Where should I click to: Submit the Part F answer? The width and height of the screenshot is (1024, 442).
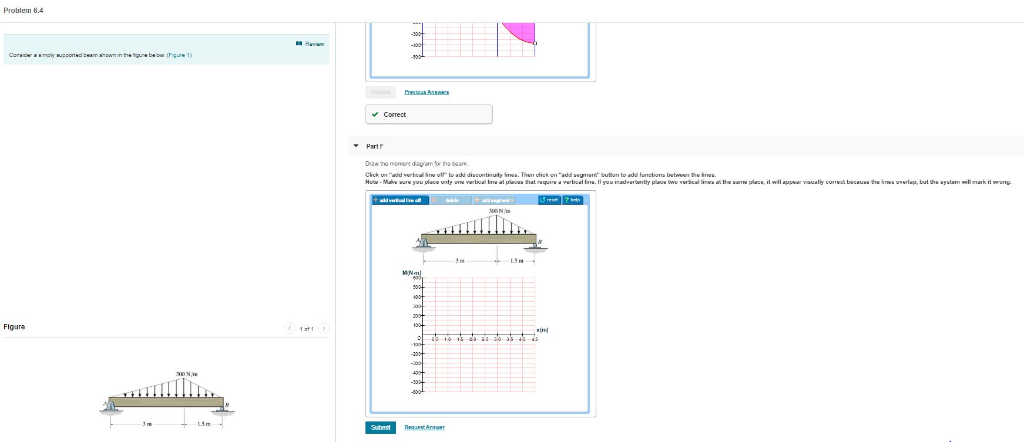[380, 428]
